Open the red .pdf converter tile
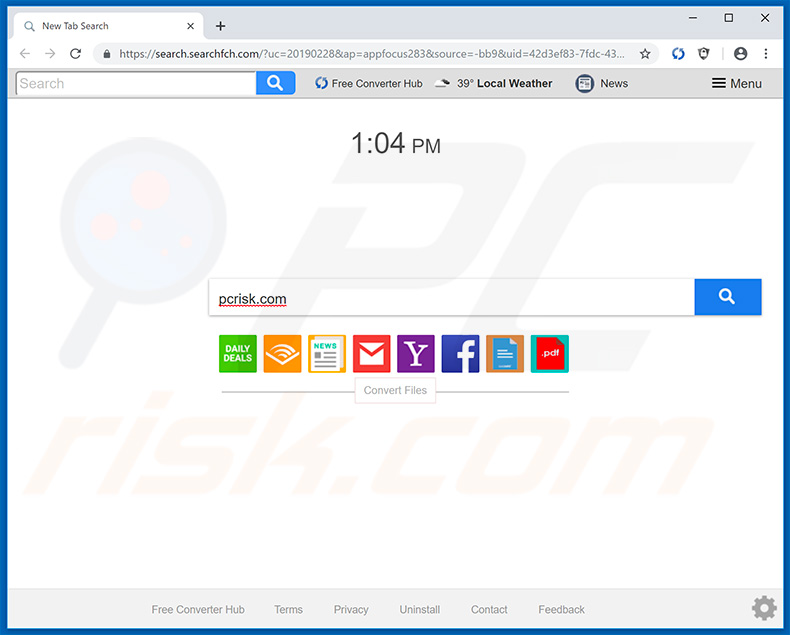Viewport: 790px width, 635px height. coord(550,354)
